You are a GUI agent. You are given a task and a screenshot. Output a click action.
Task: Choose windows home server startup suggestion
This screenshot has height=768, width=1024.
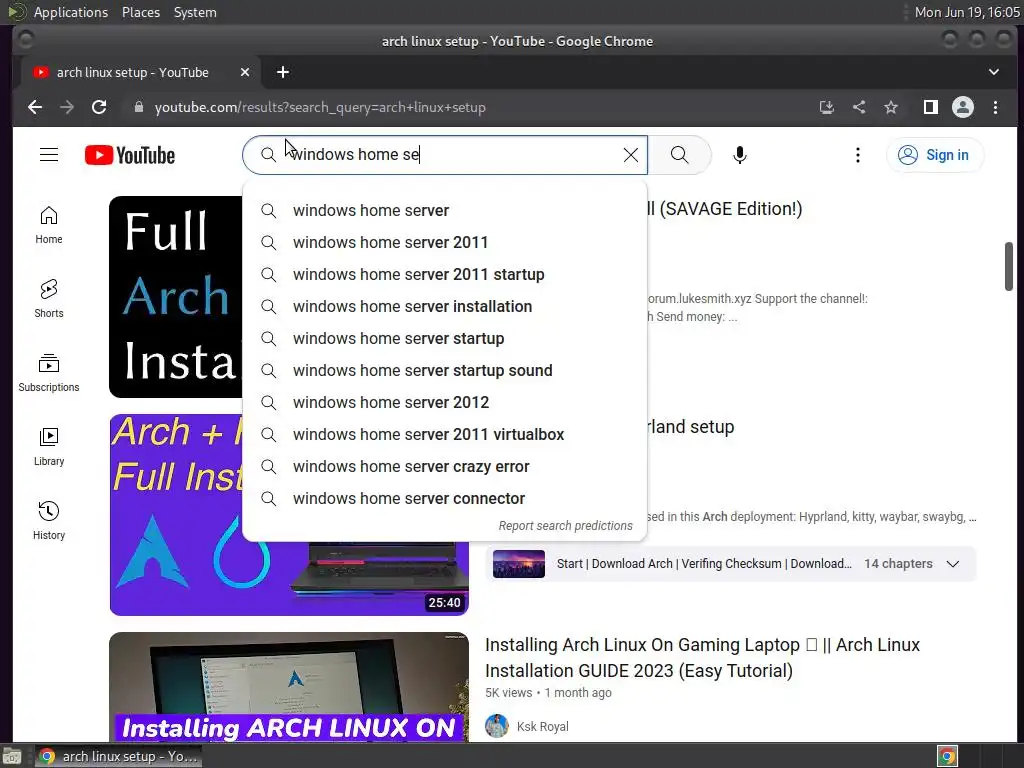coord(444,338)
